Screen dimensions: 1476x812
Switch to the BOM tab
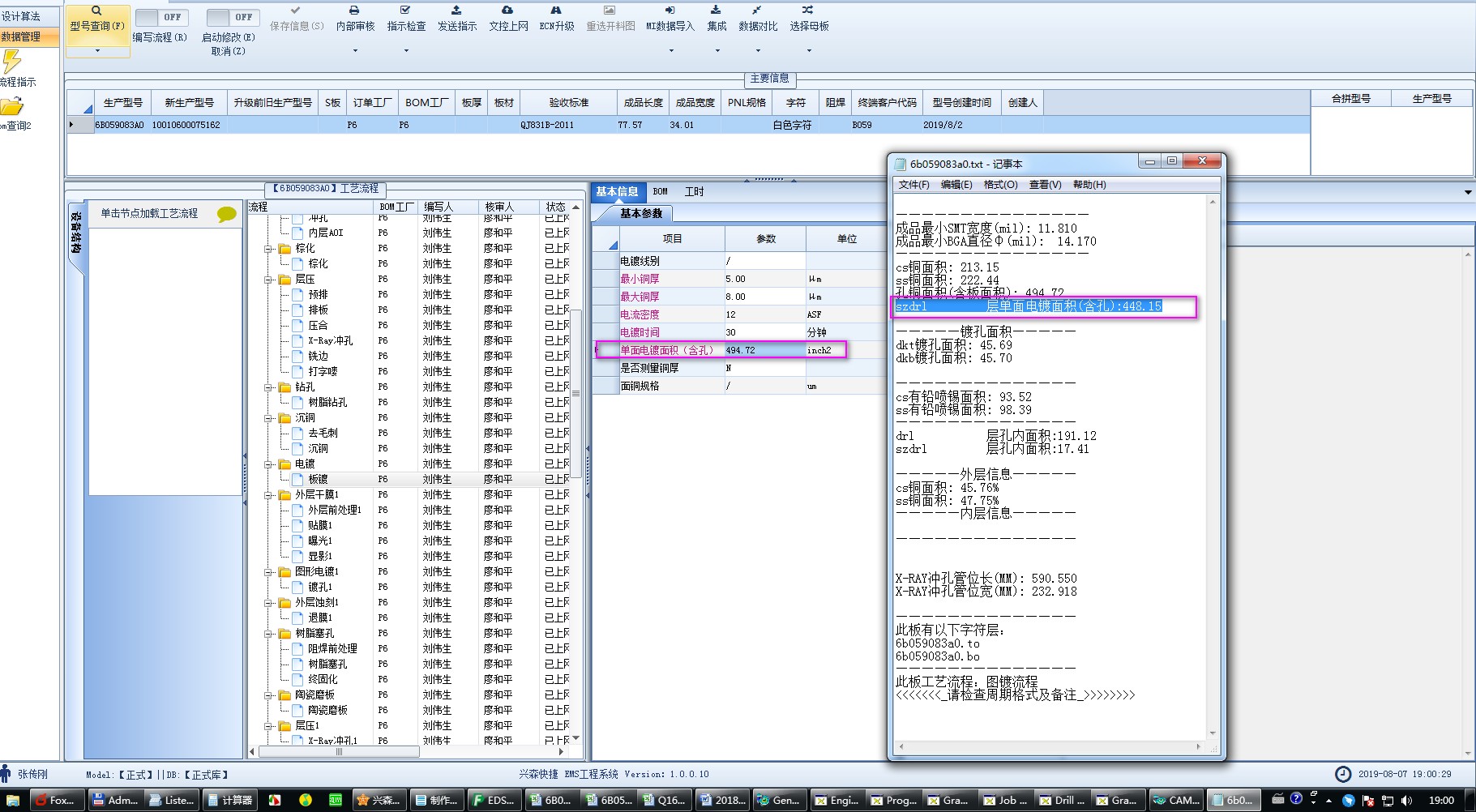pos(661,191)
